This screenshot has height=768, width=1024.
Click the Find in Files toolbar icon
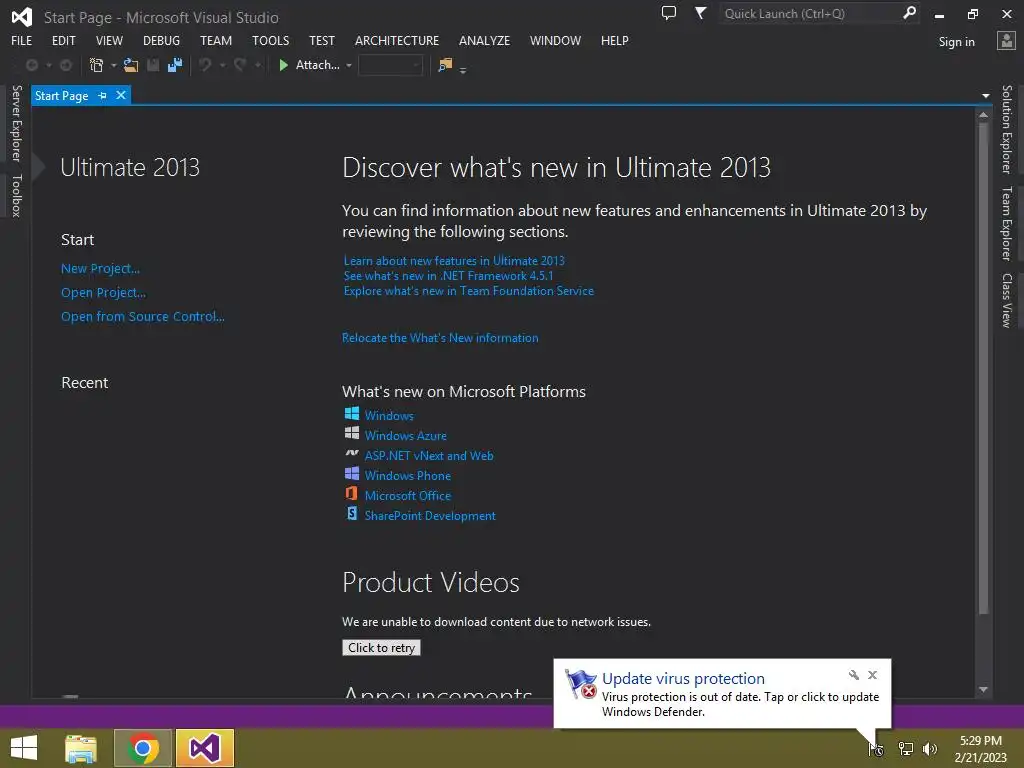pyautogui.click(x=445, y=65)
